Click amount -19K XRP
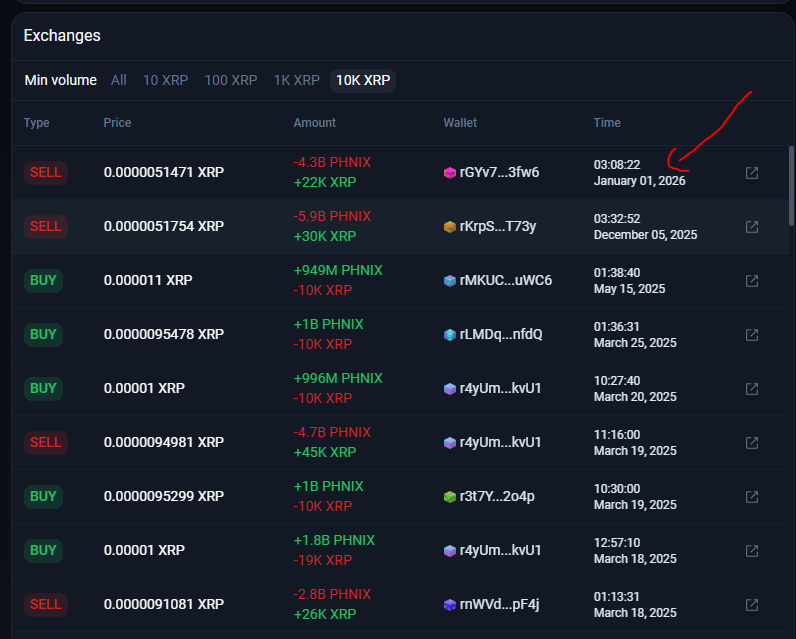The width and height of the screenshot is (796, 639). click(x=323, y=560)
